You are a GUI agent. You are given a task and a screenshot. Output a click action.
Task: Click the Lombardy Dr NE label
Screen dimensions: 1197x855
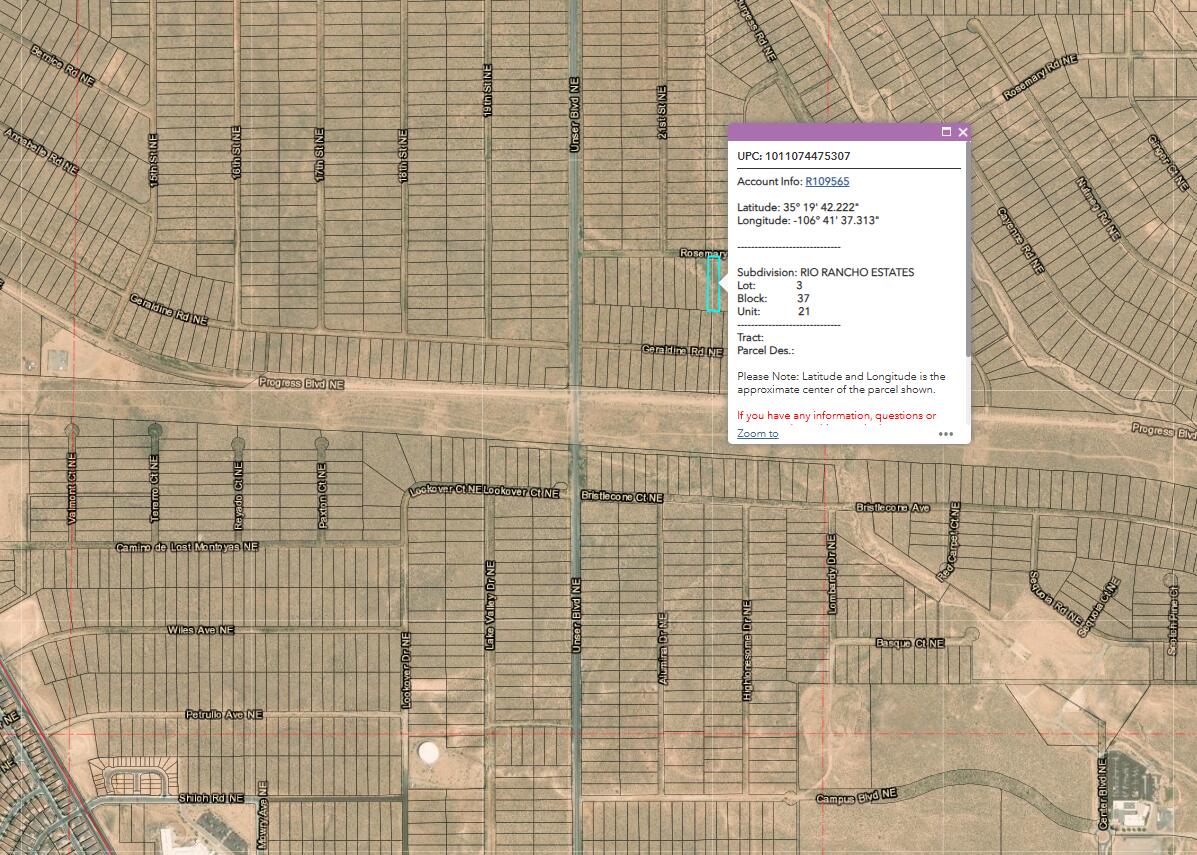[x=832, y=574]
